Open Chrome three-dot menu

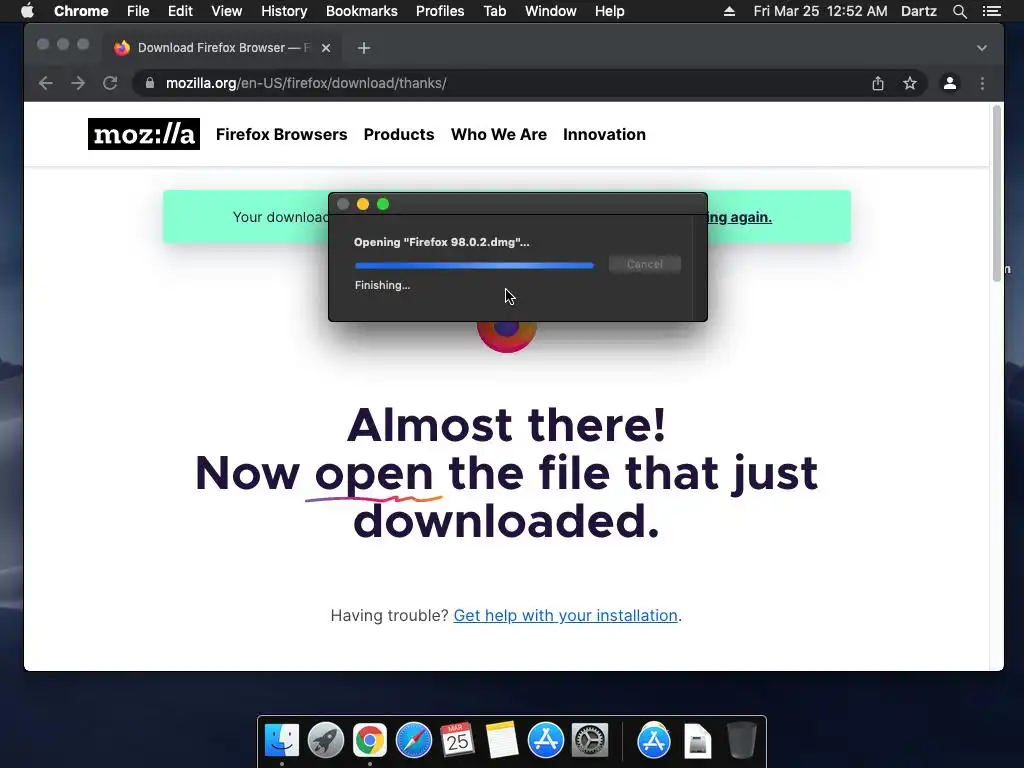(982, 83)
